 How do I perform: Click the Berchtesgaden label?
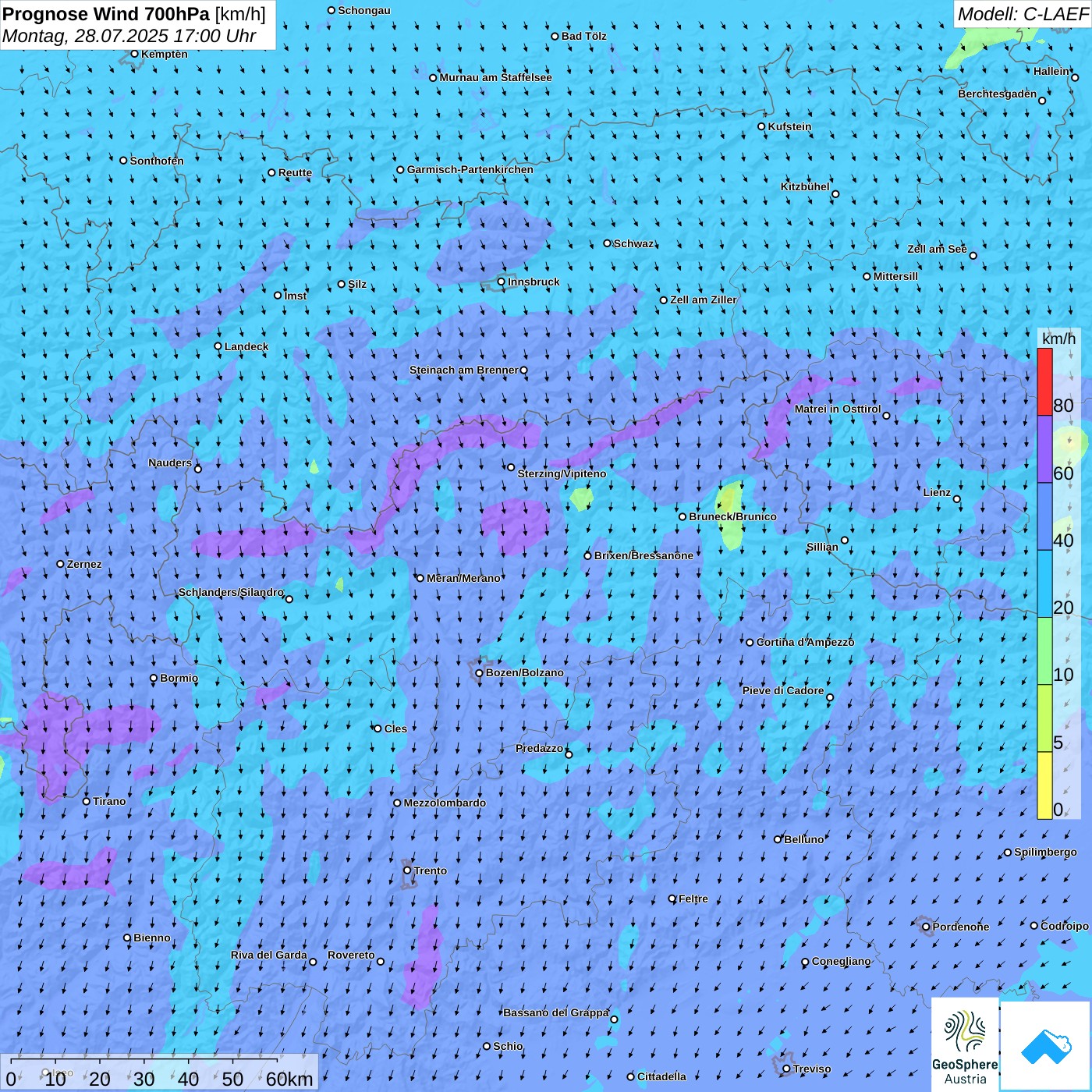point(998,94)
